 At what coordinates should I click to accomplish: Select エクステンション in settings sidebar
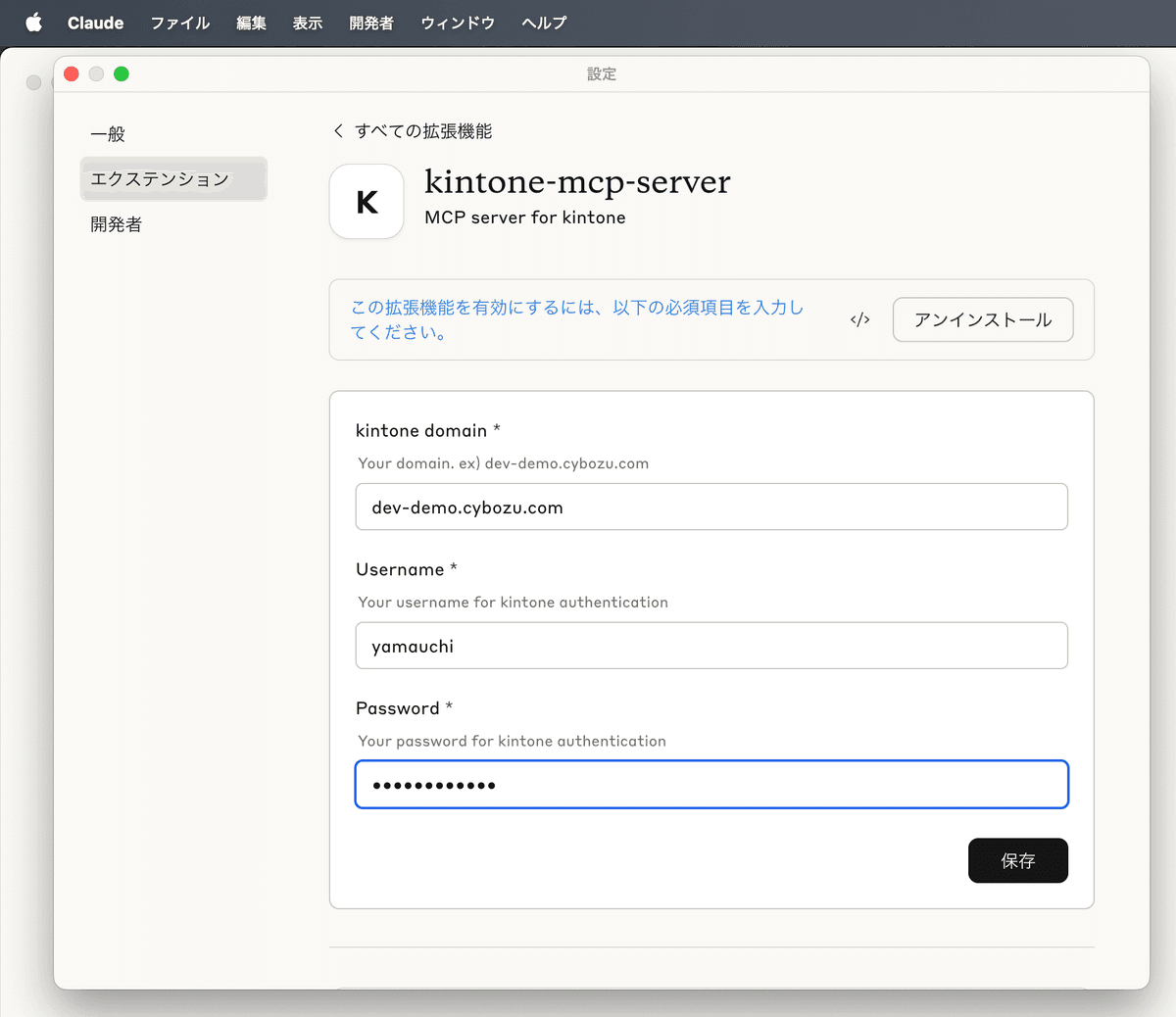click(173, 179)
